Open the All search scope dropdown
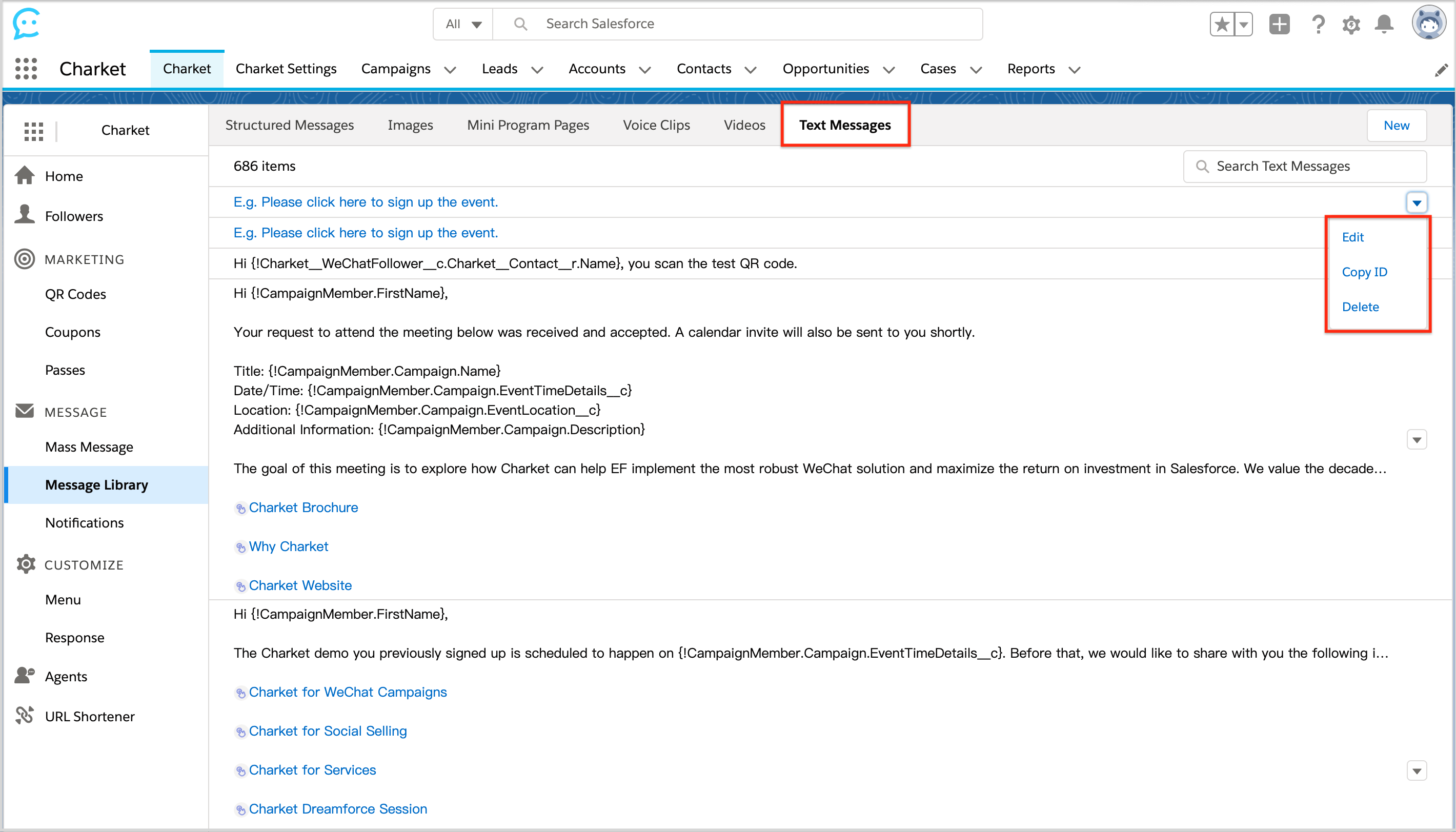Viewport: 1456px width, 832px height. point(463,24)
